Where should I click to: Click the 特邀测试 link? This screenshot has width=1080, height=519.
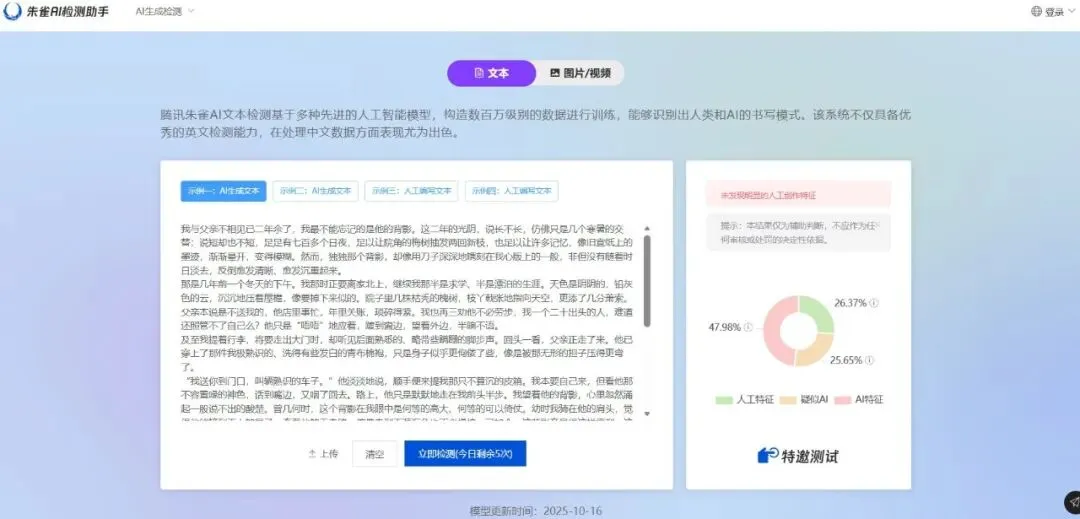click(798, 456)
